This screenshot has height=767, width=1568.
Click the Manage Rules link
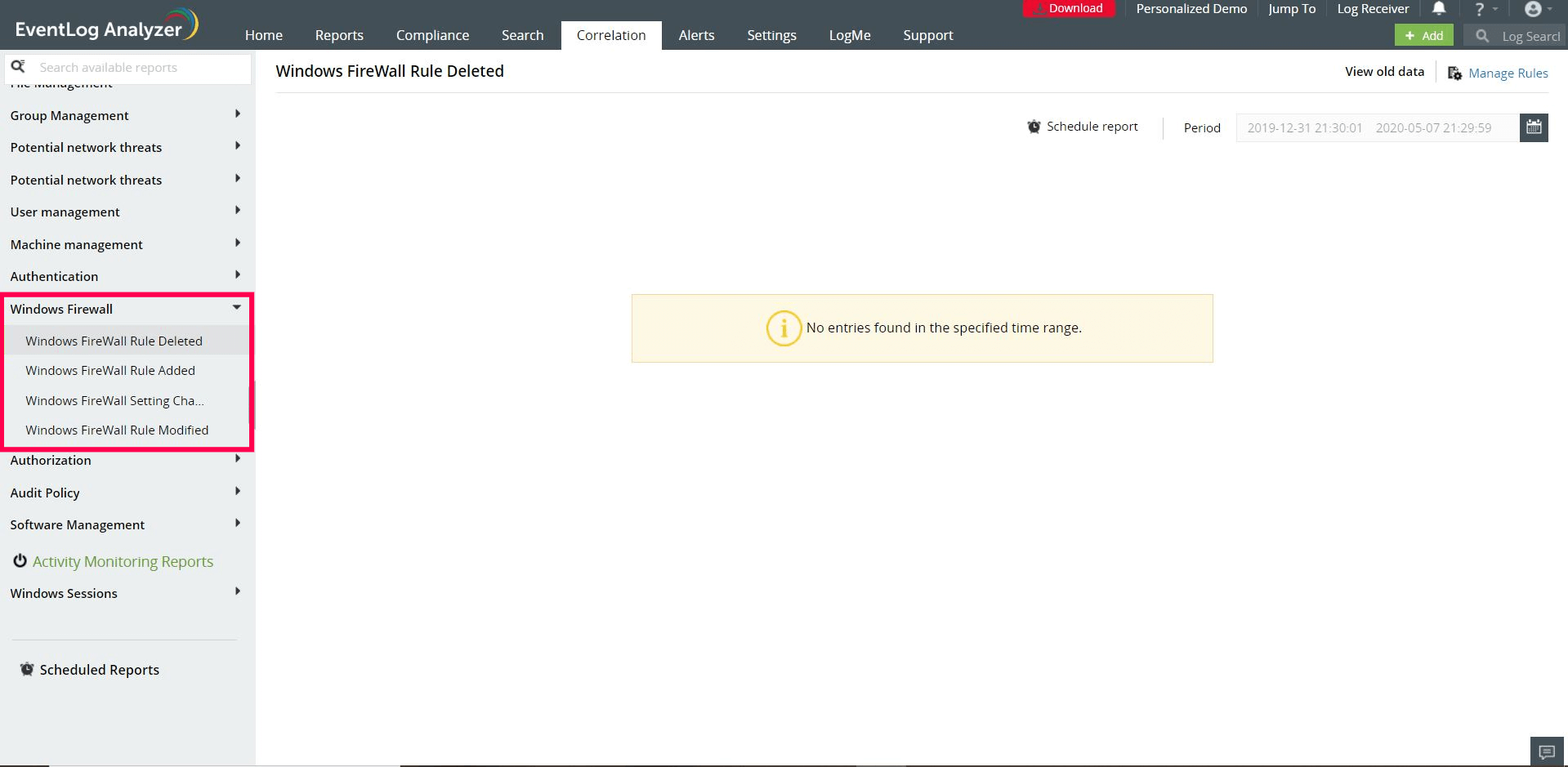pos(1508,74)
